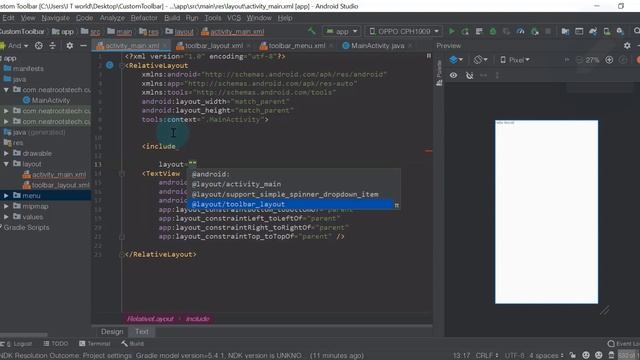This screenshot has height=360, width=640.
Task: Expand the values folder
Action: point(6,217)
